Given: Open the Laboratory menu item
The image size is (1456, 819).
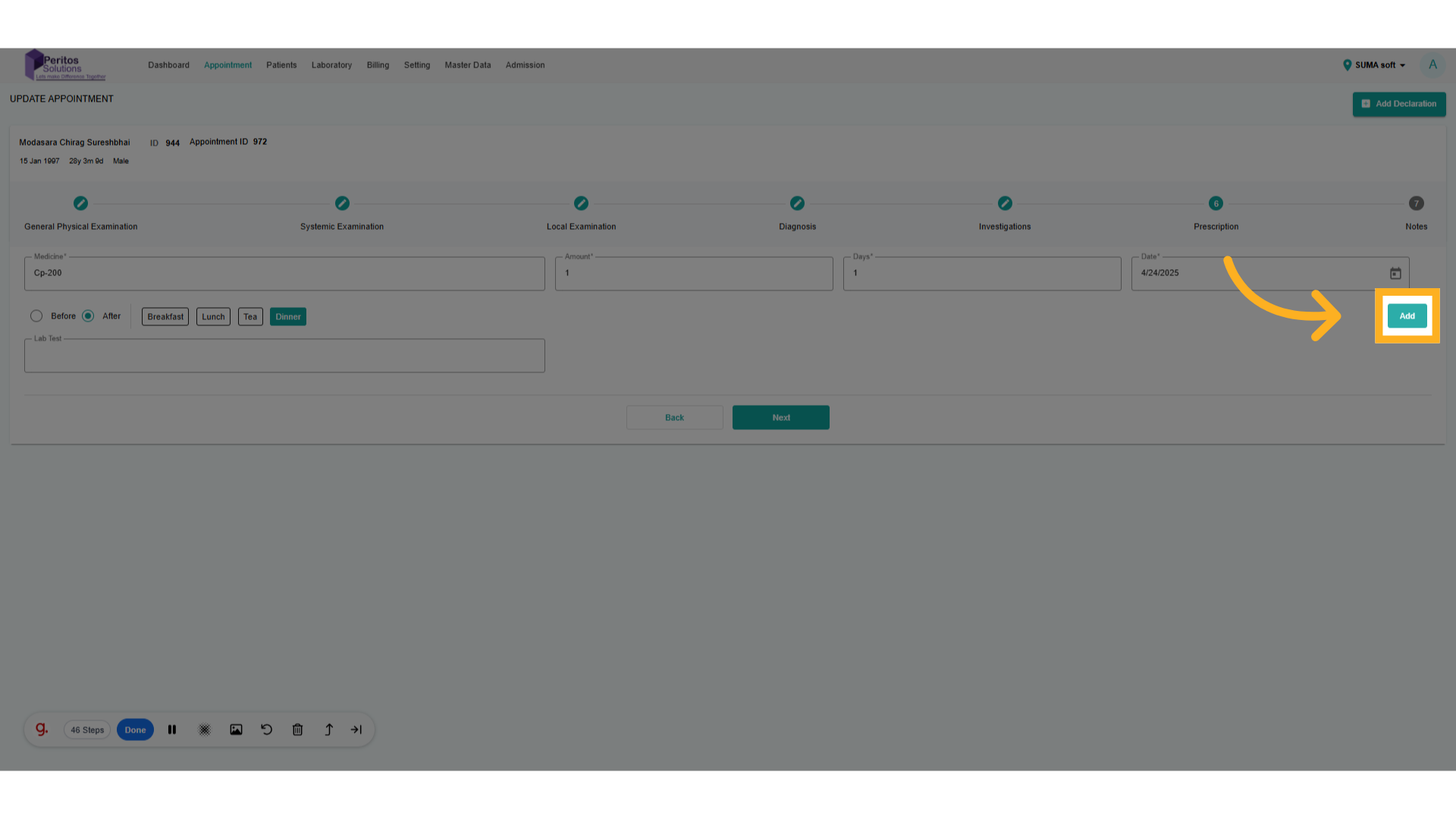Looking at the screenshot, I should click(331, 65).
